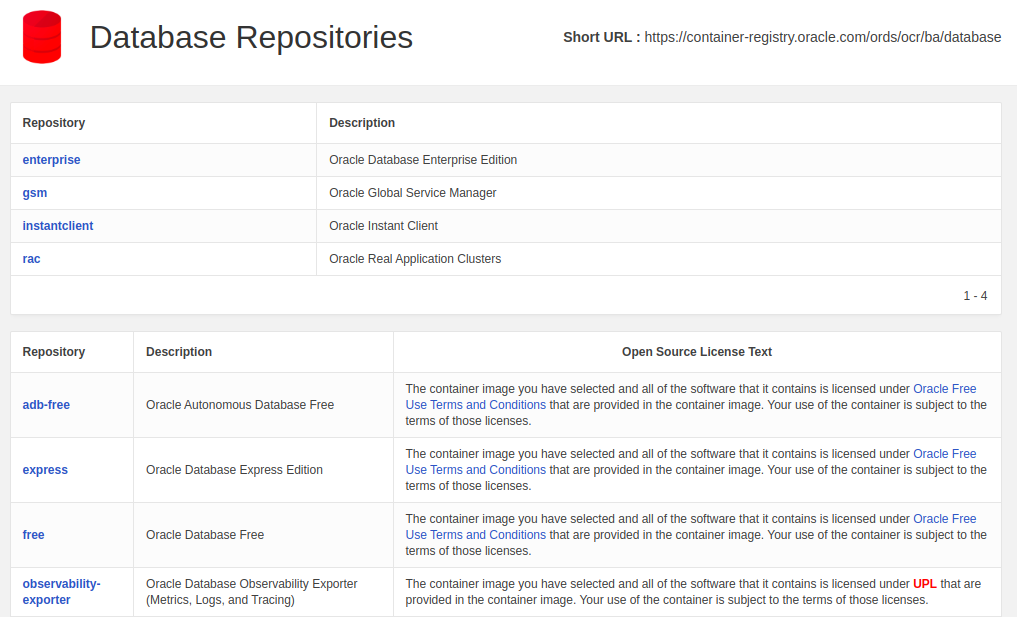Click the '1 - 4' pagination text
Screen dimensions: 1017x617
pos(975,296)
